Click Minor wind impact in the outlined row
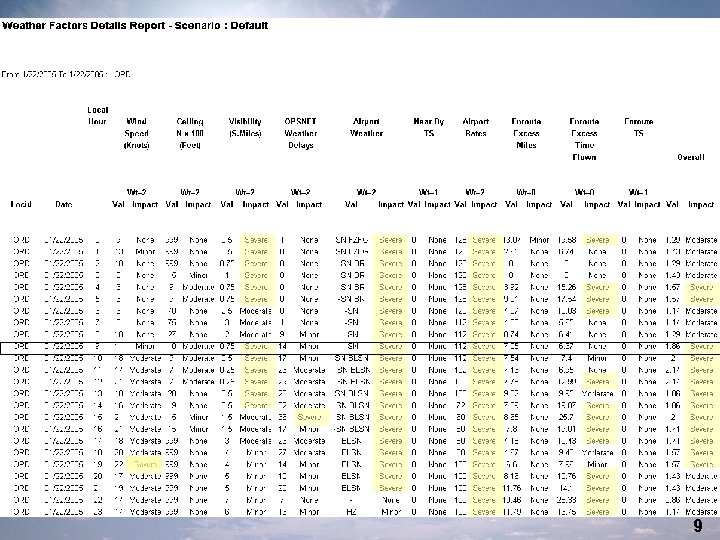 tap(145, 346)
